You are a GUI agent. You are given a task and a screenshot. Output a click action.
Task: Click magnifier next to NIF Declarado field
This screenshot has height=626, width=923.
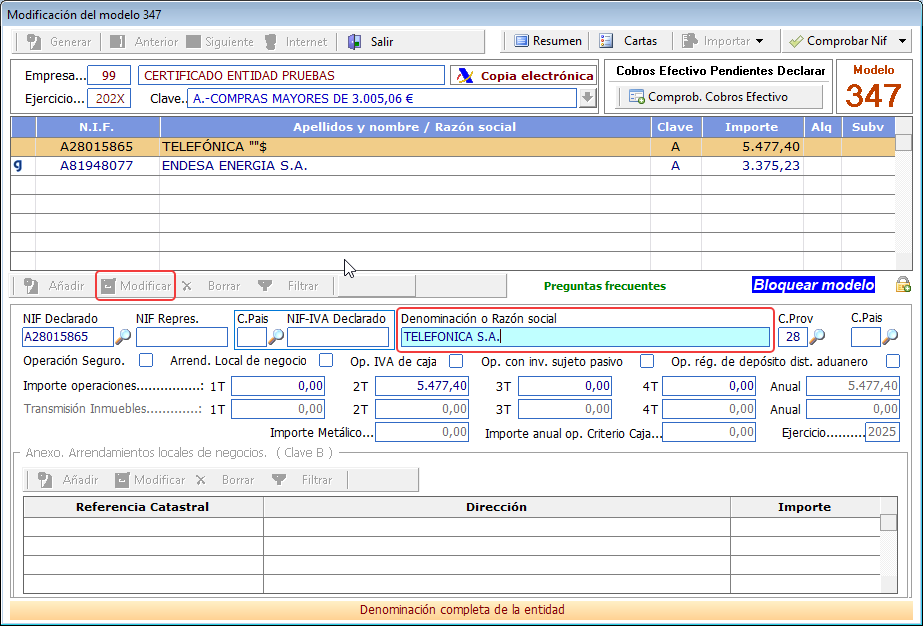pos(123,337)
